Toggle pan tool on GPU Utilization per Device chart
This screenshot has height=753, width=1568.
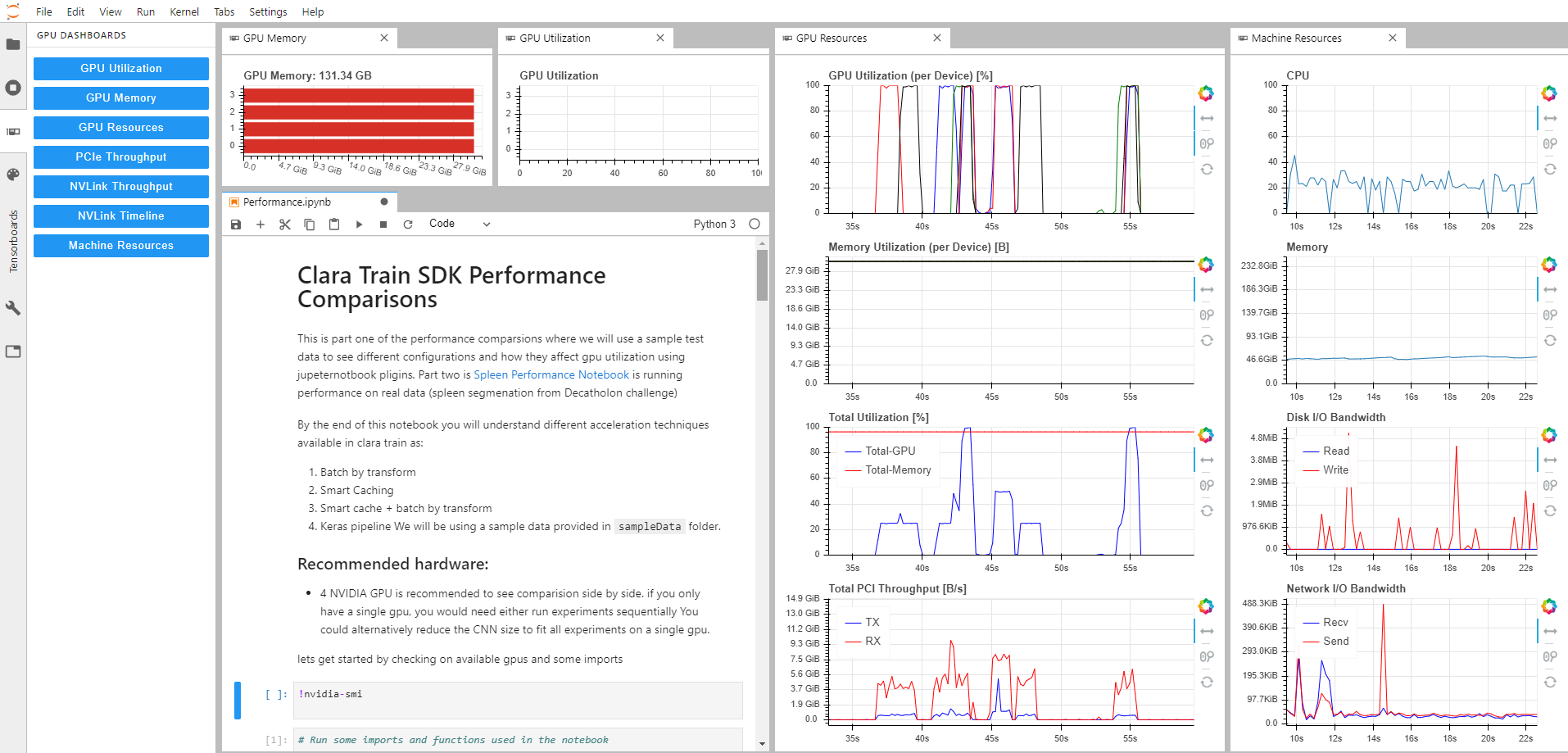point(1207,119)
